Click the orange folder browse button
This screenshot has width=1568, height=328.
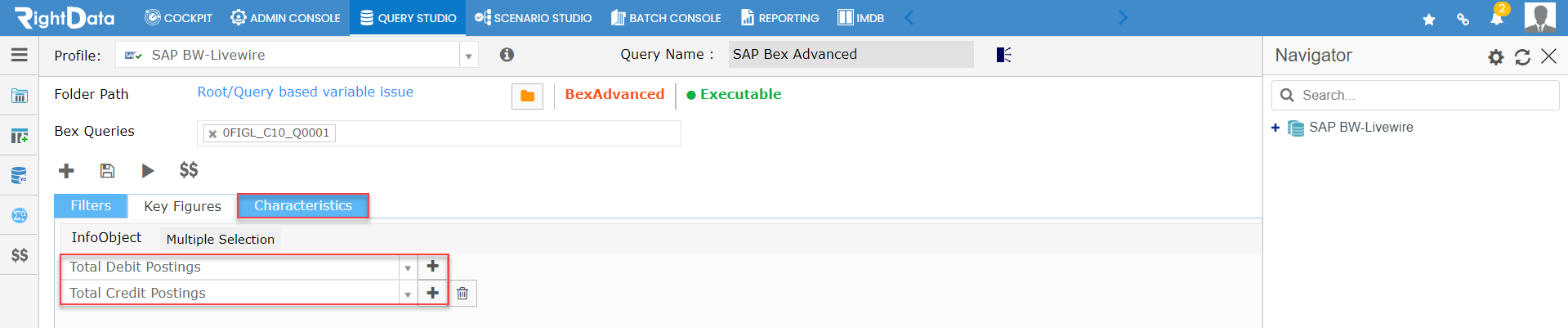(x=528, y=96)
